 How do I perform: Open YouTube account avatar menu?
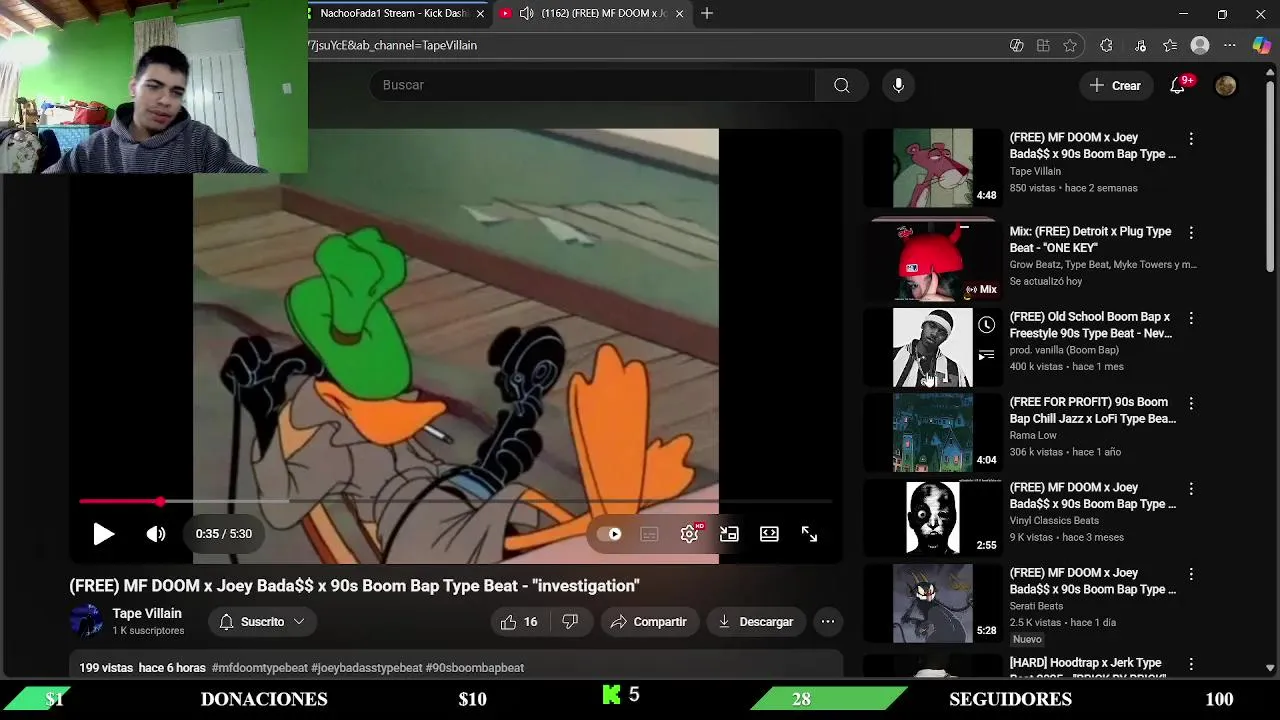coord(1226,85)
